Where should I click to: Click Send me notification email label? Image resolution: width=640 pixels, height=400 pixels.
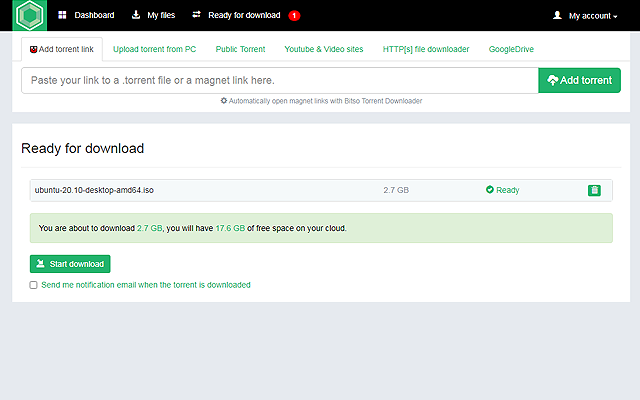[146, 285]
